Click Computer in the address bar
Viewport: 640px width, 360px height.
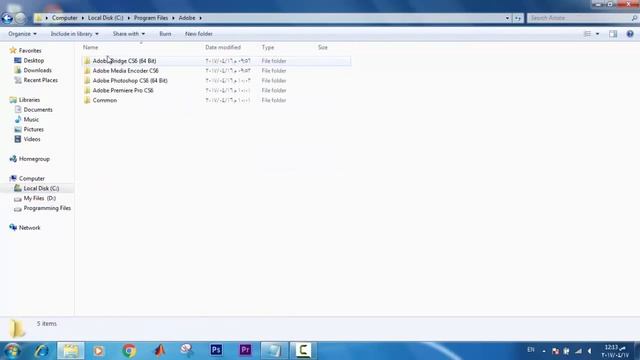tap(64, 18)
